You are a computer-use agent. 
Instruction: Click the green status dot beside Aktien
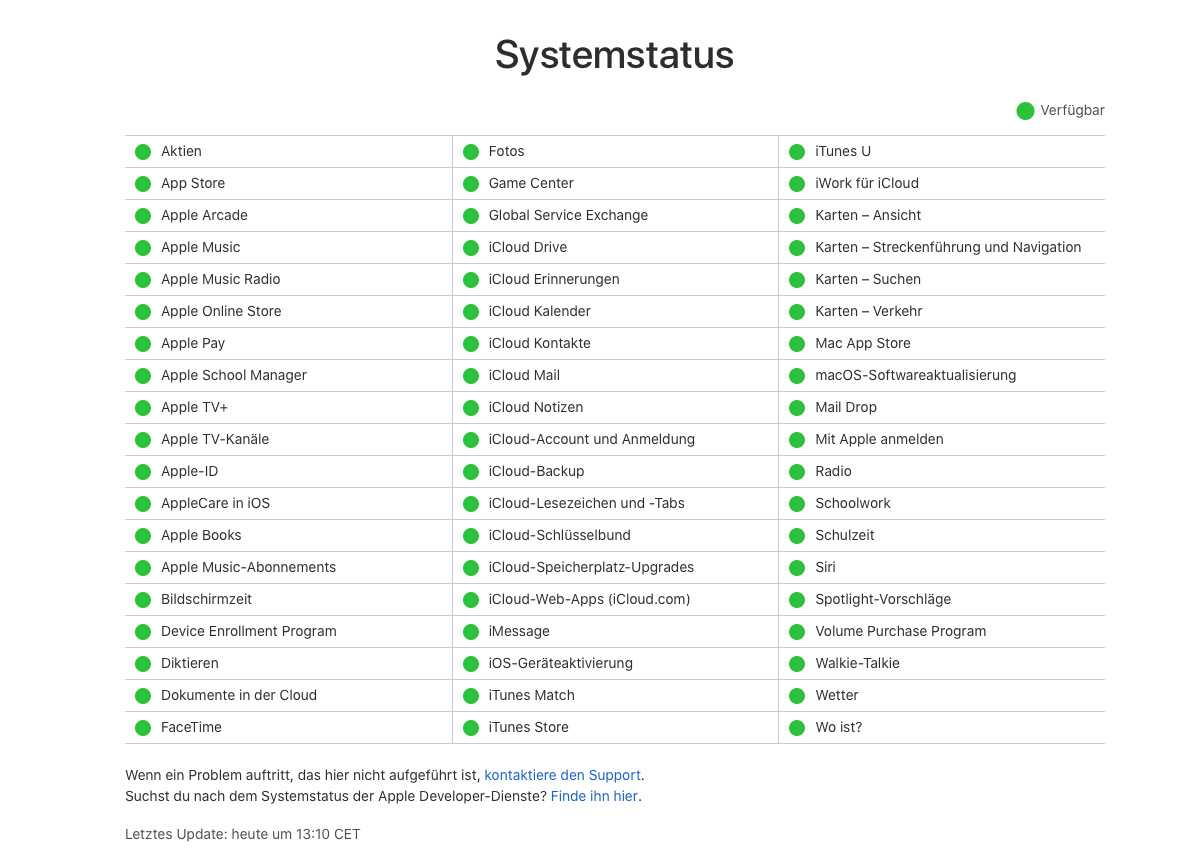point(143,152)
